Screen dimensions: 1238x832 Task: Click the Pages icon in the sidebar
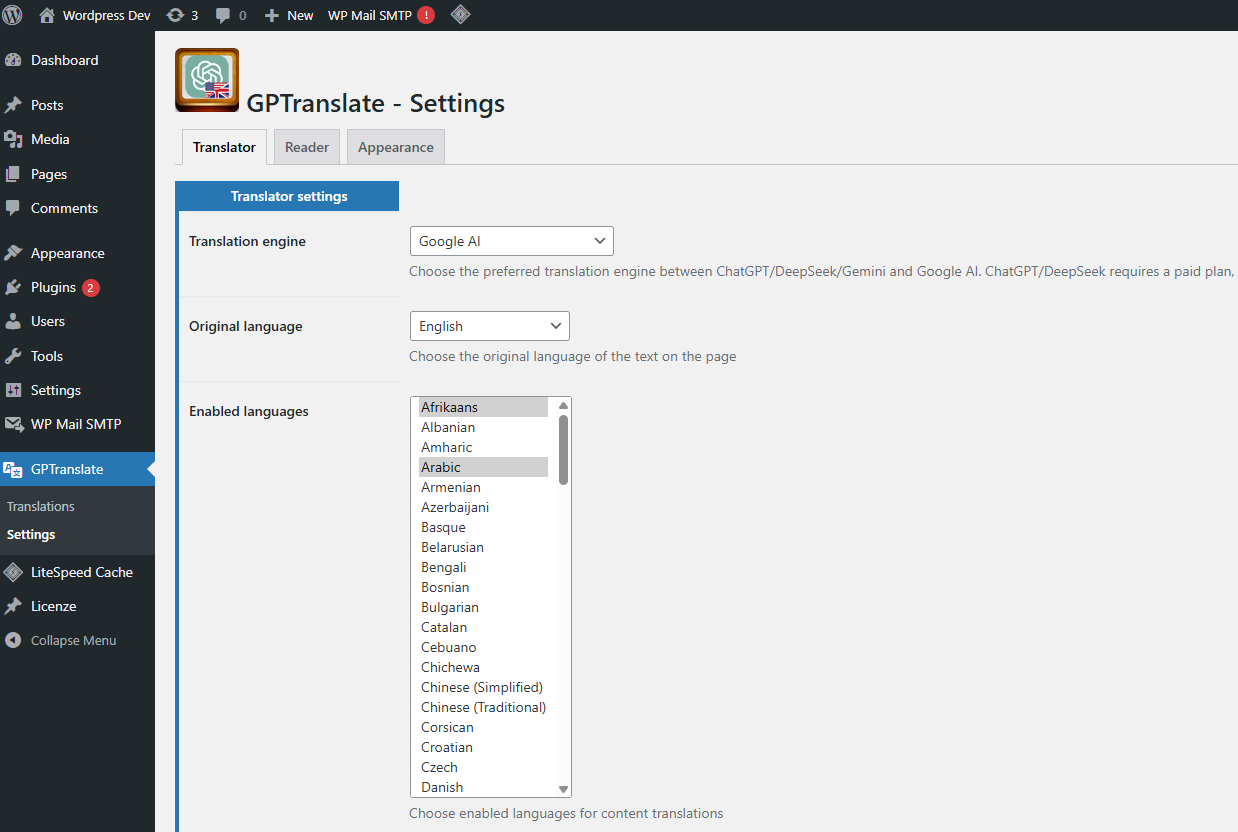coord(13,174)
